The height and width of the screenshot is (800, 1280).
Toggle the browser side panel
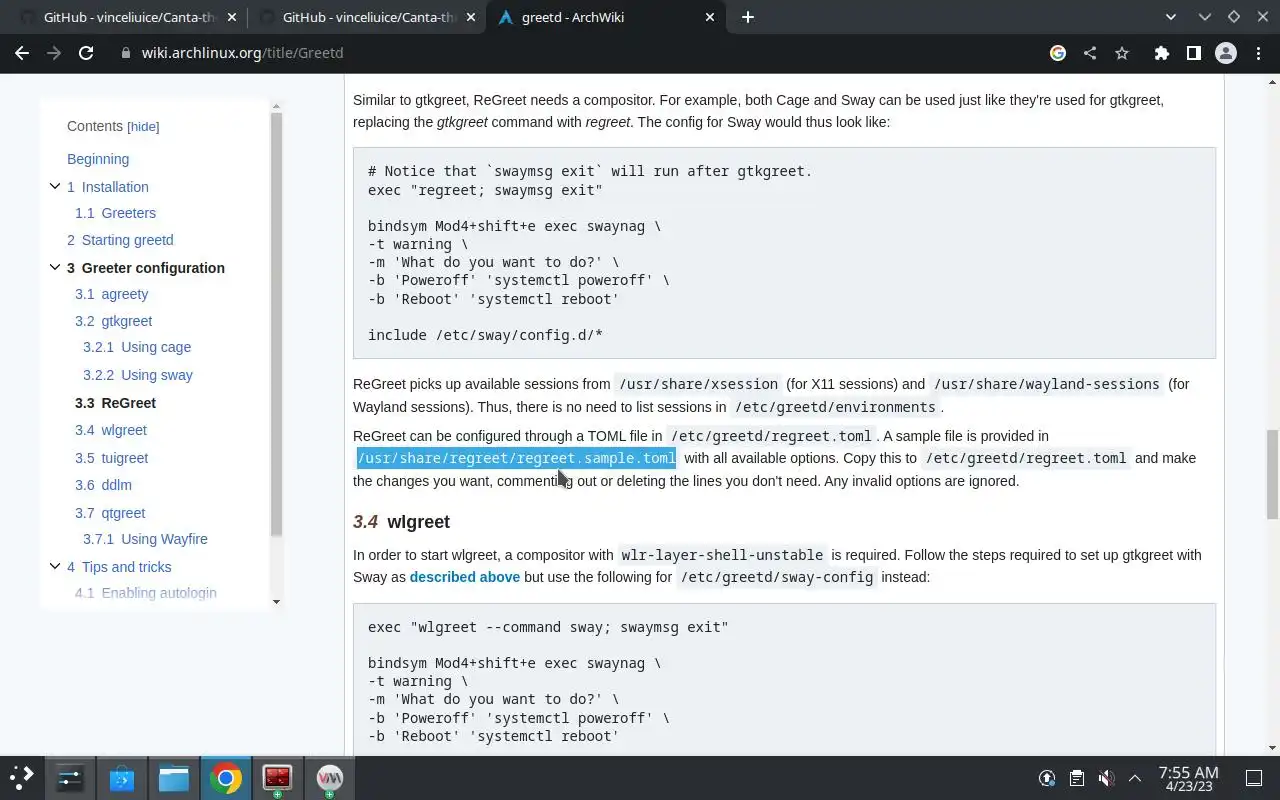[1193, 53]
